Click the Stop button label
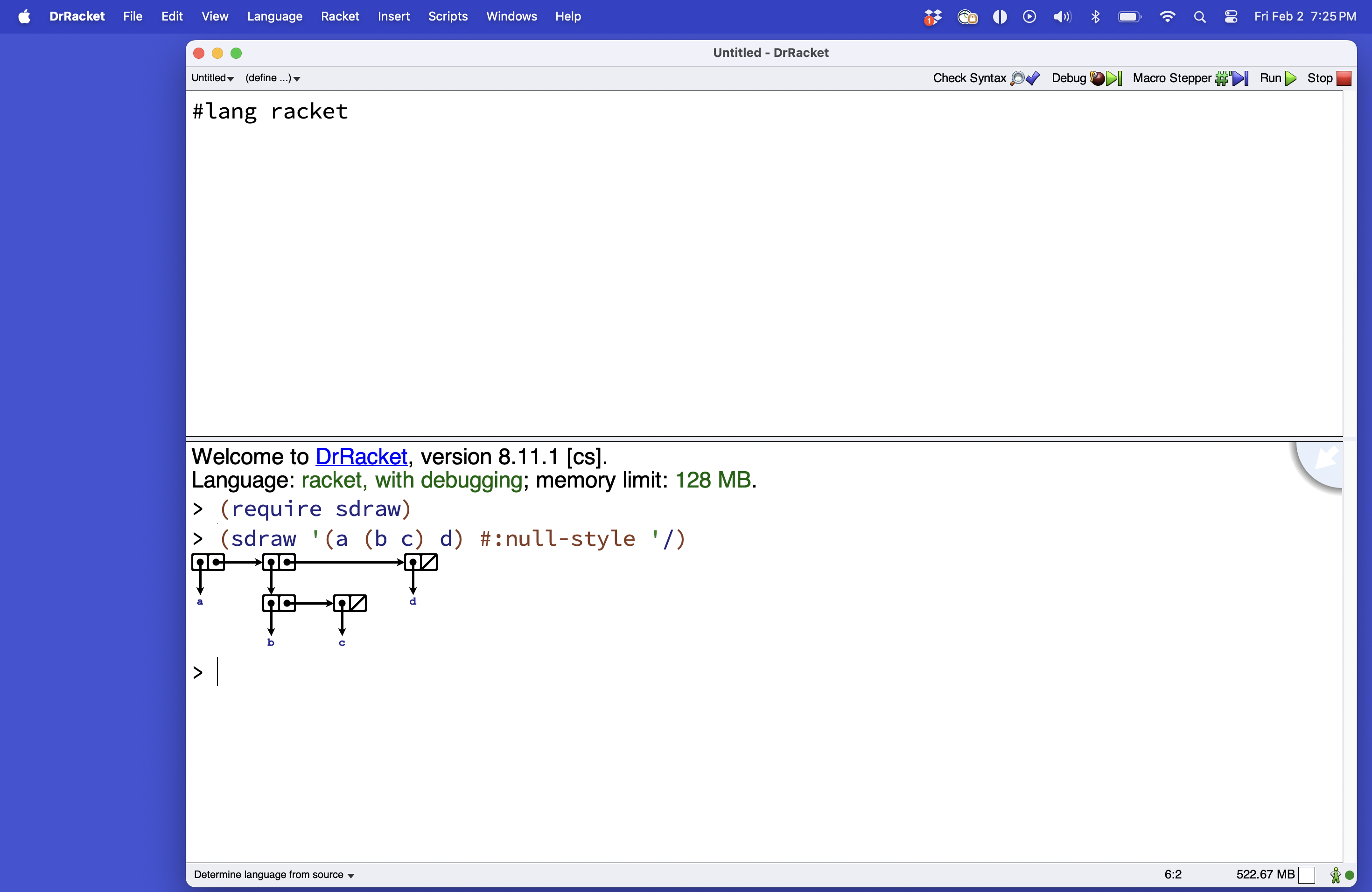The width and height of the screenshot is (1372, 892). tap(1320, 78)
